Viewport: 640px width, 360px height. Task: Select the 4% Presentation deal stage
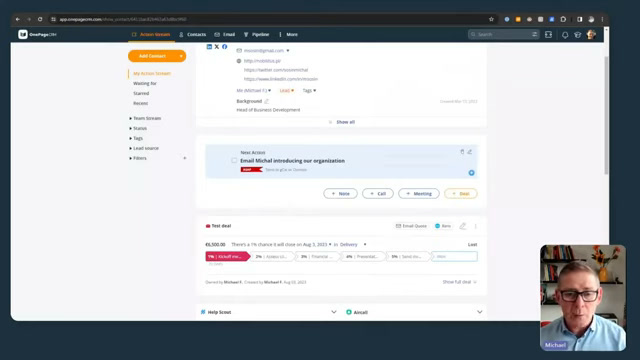pyautogui.click(x=362, y=257)
